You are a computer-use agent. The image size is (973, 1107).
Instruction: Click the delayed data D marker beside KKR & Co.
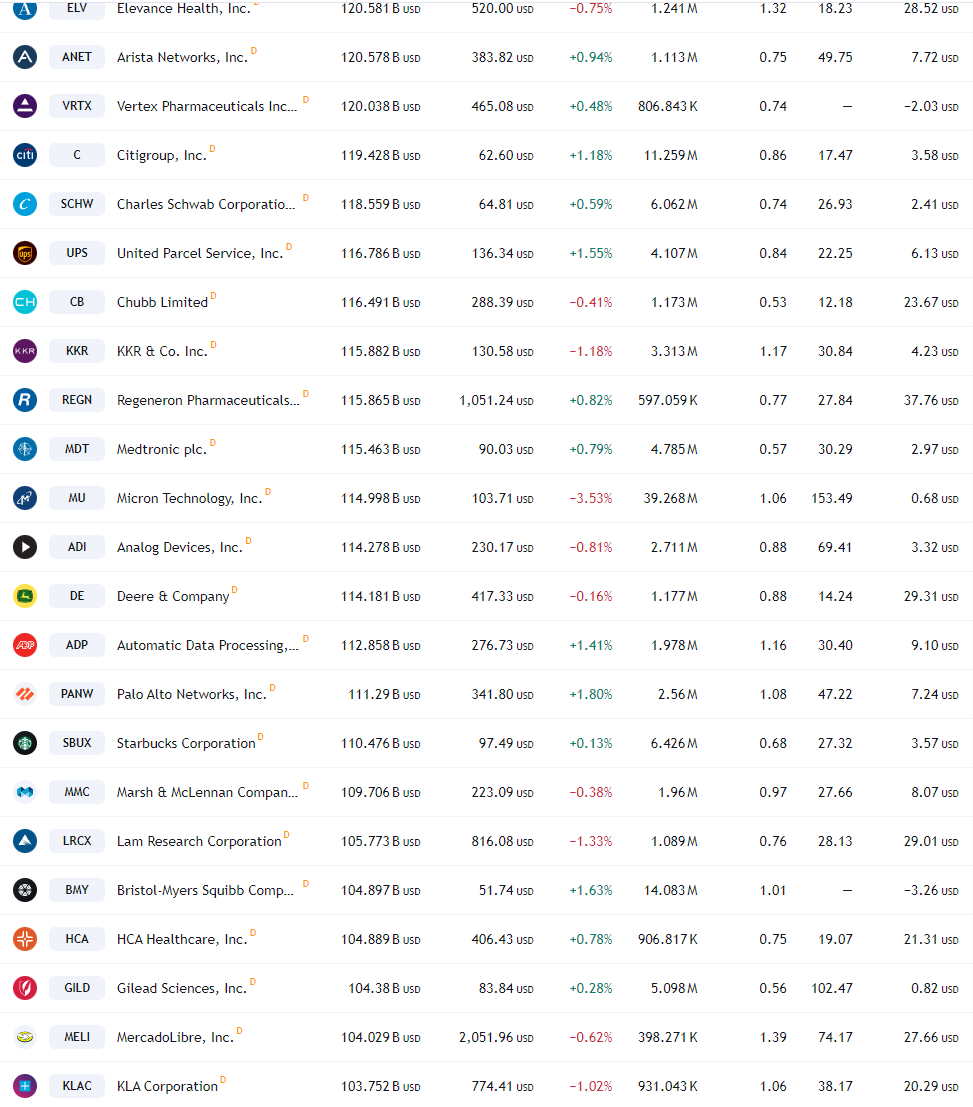point(213,345)
